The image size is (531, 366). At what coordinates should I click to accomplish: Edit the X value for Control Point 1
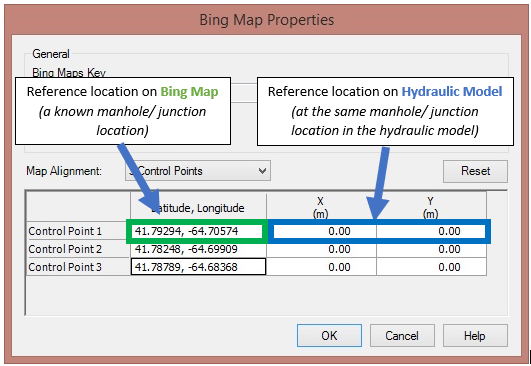coord(324,231)
